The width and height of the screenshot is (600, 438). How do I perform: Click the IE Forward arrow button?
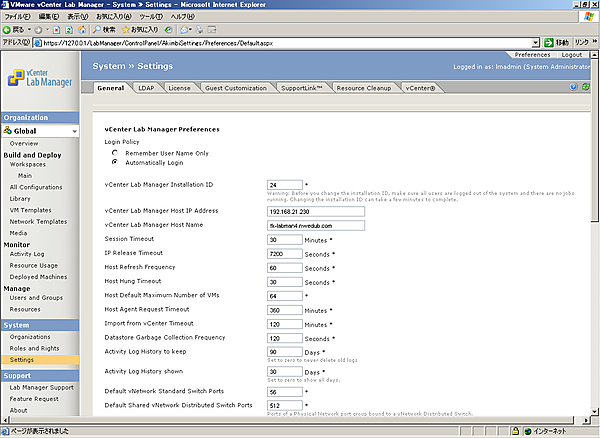[38, 29]
